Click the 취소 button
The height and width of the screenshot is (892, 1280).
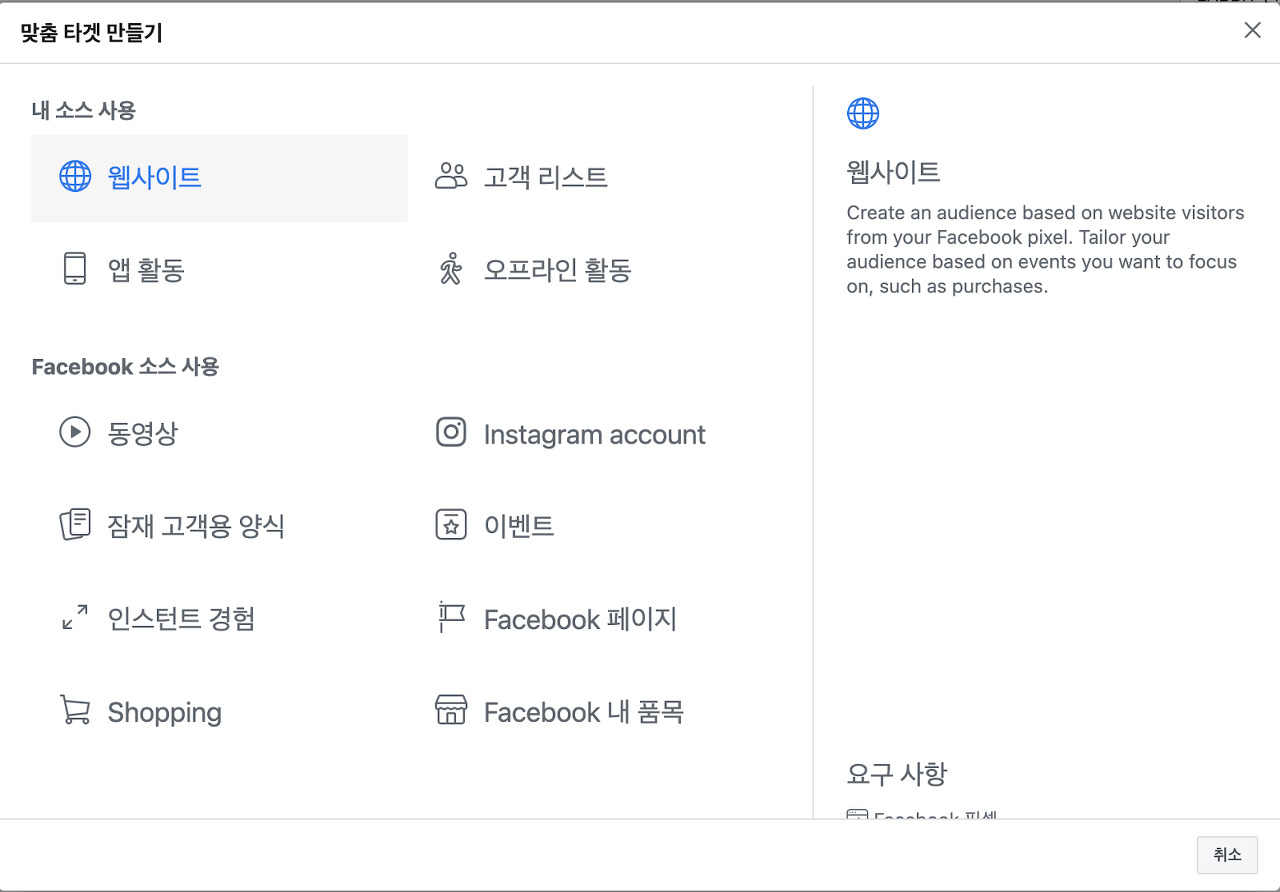(1227, 855)
